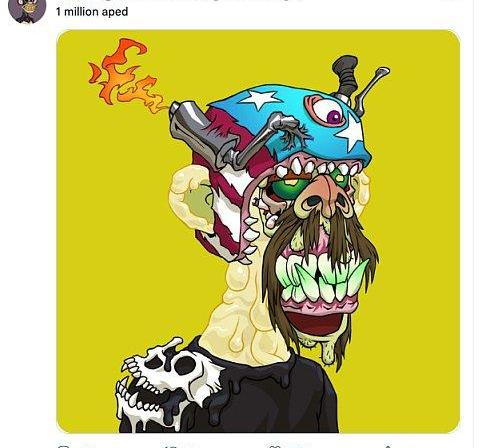Click the ape's green eye under the helmet
This screenshot has height=448, width=494.
tap(289, 188)
